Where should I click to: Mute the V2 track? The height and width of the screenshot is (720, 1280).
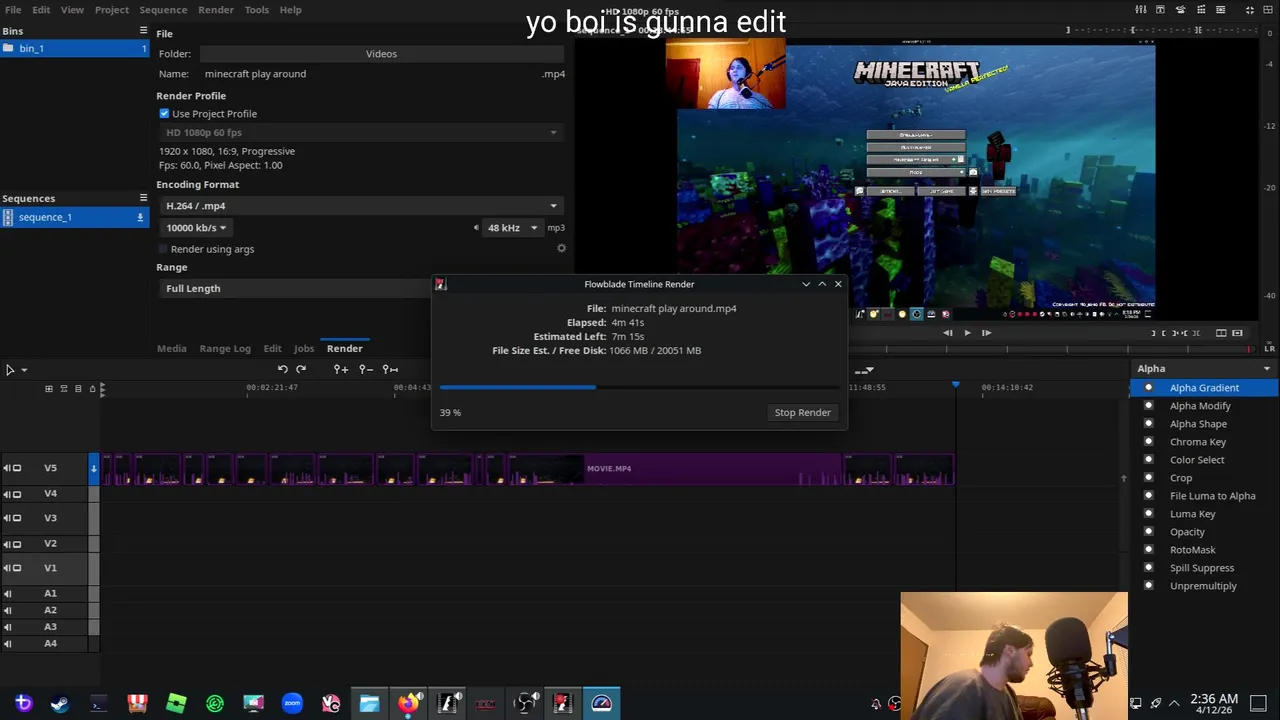pyautogui.click(x=7, y=544)
